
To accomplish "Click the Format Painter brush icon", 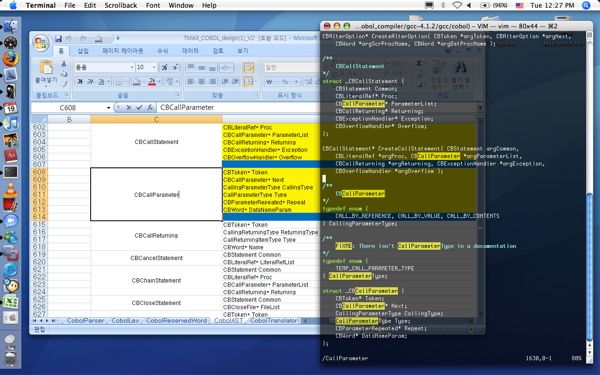I will tap(64, 83).
